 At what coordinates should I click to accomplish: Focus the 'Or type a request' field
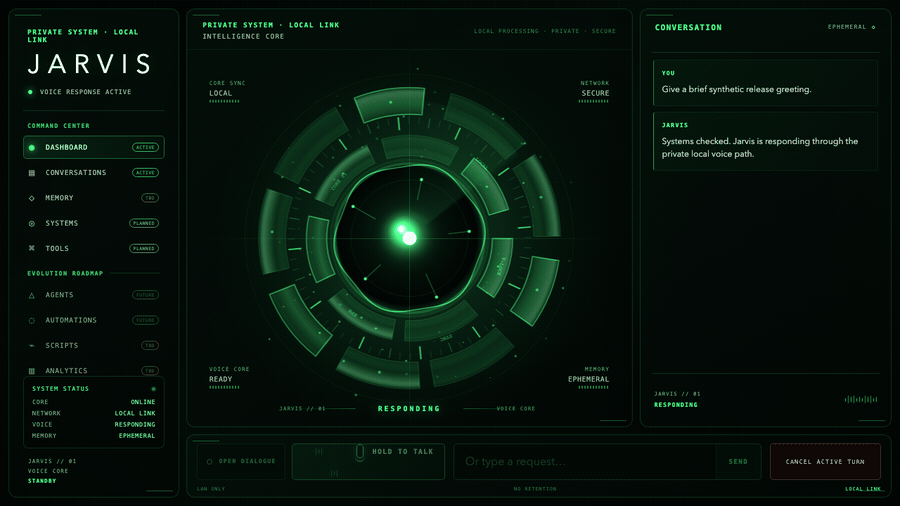pyautogui.click(x=585, y=461)
